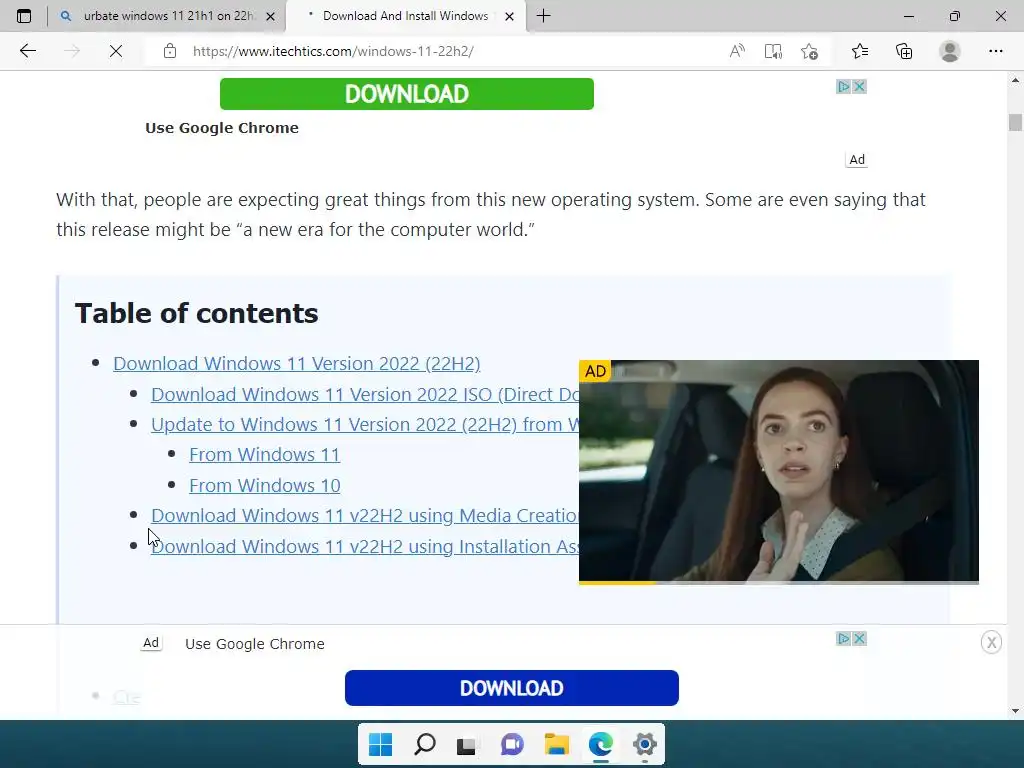Open Microsoft Edge taskbar icon

(x=601, y=744)
